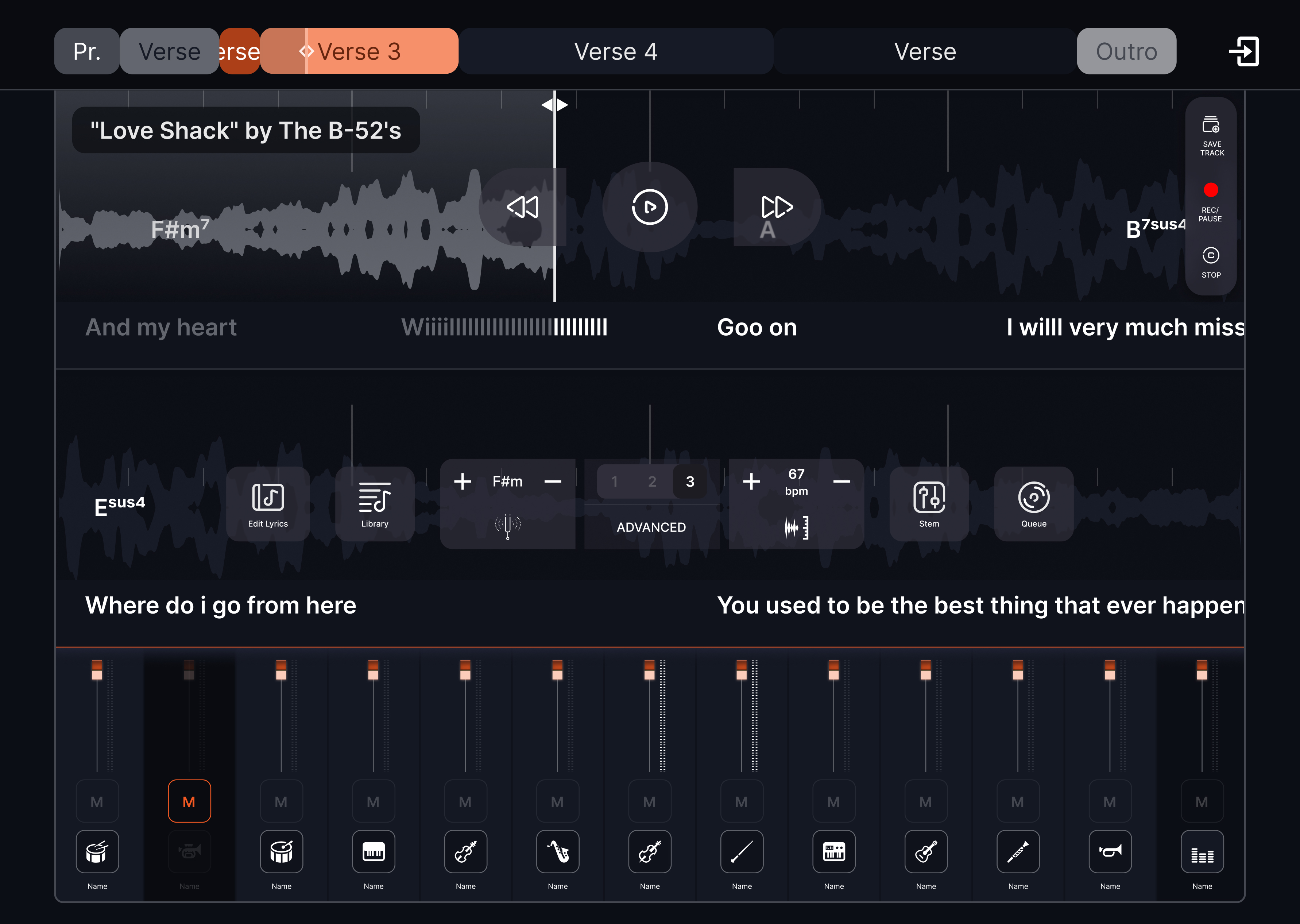Open the music Library
The image size is (1300, 924).
[x=374, y=504]
